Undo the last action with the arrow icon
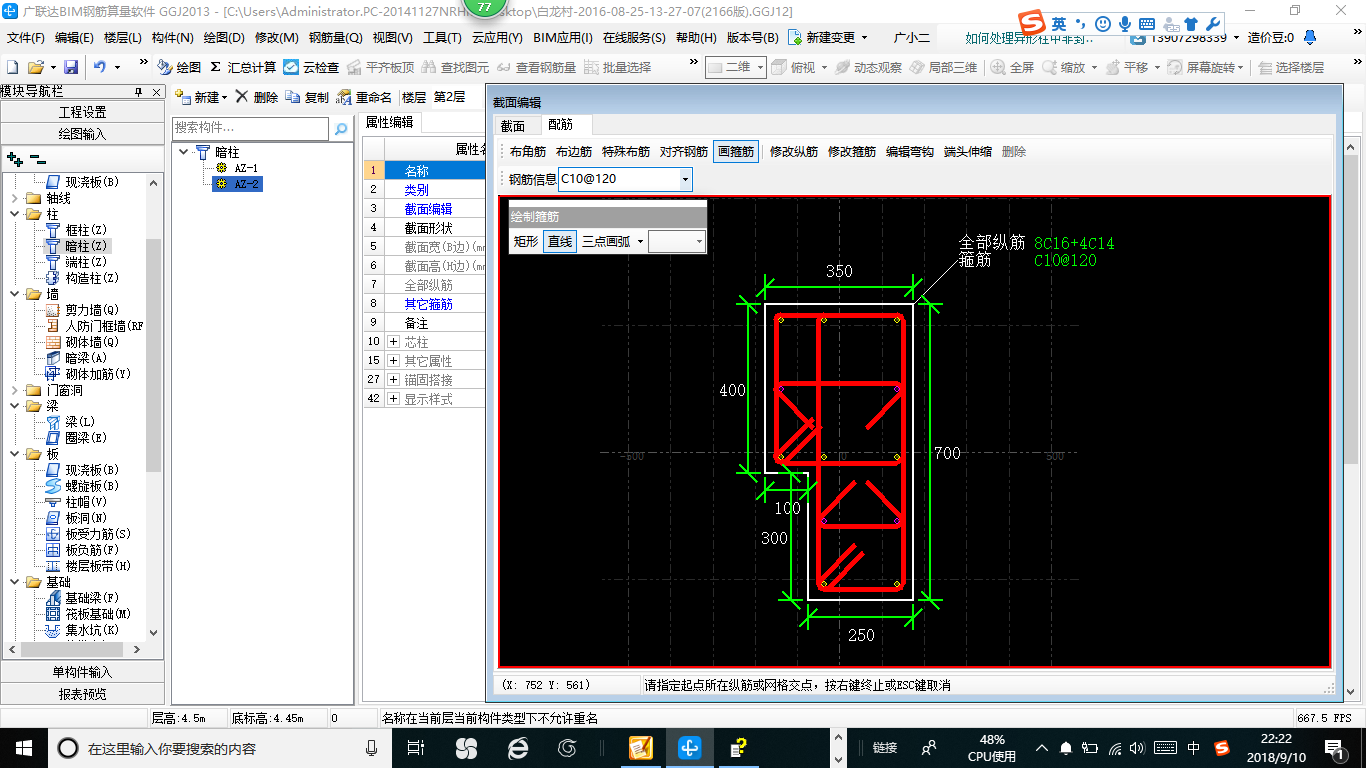The image size is (1366, 768). pyautogui.click(x=100, y=67)
